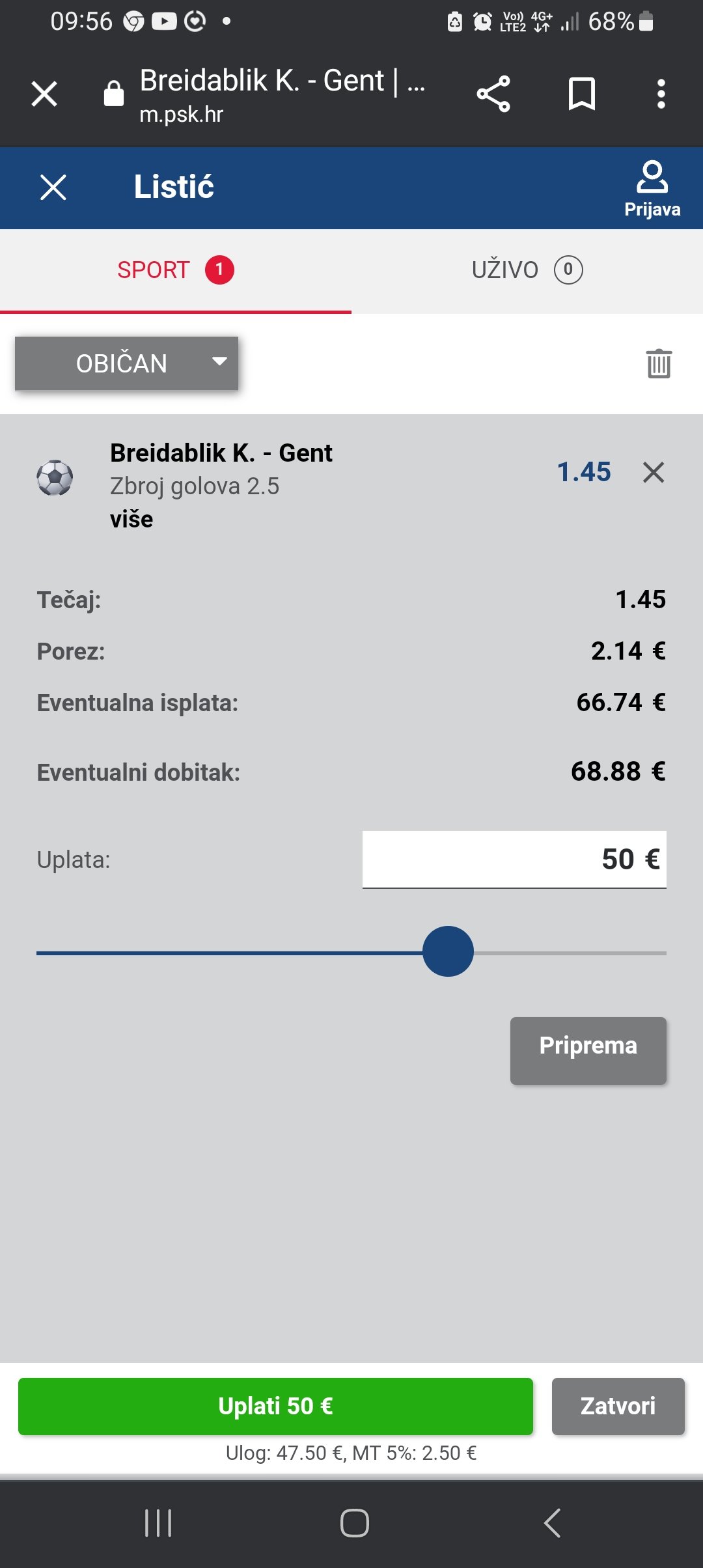Open the browser three-dot menu
This screenshot has width=703, height=1568.
[661, 94]
